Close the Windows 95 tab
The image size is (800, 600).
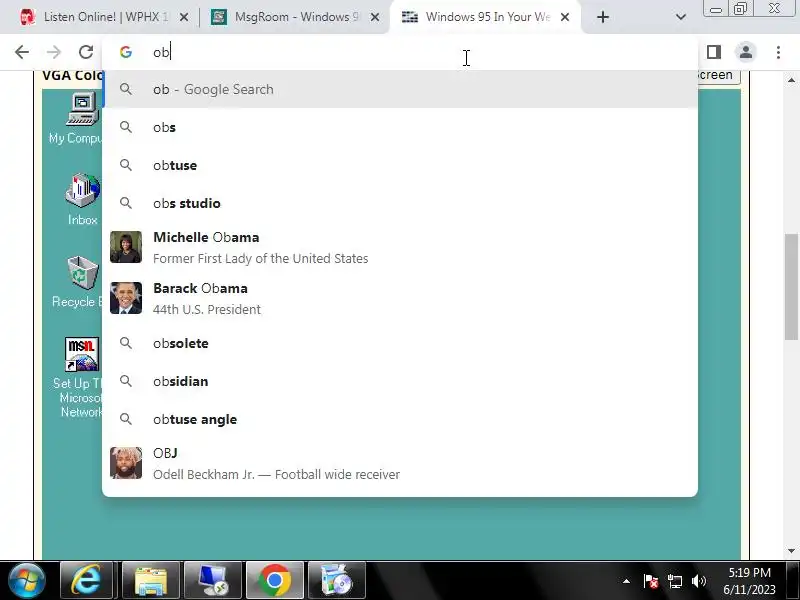[565, 17]
